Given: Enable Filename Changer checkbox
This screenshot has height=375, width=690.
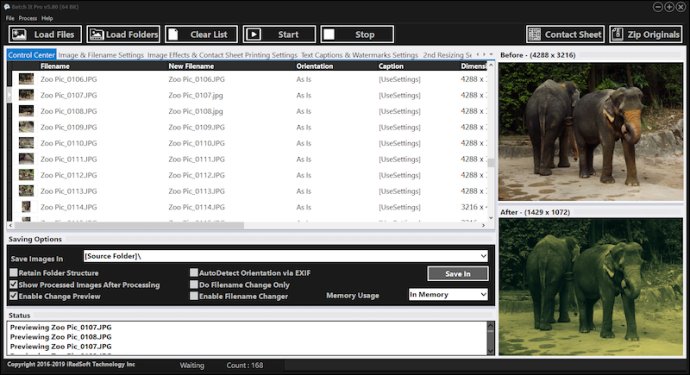Looking at the screenshot, I should click(194, 296).
